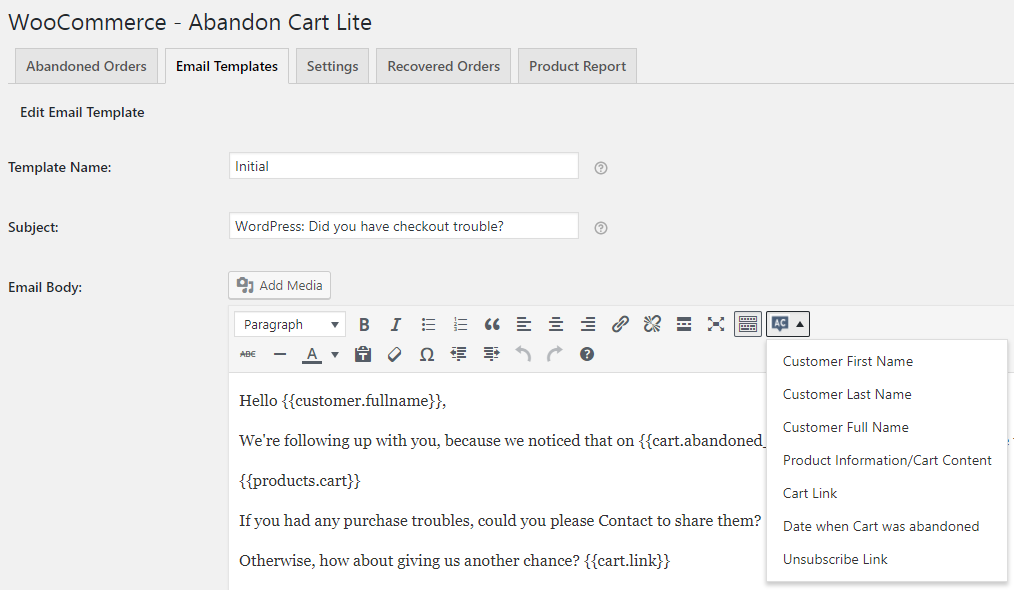Toggle bold formatting in the editor
Screen dimensions: 1014x590
point(364,324)
